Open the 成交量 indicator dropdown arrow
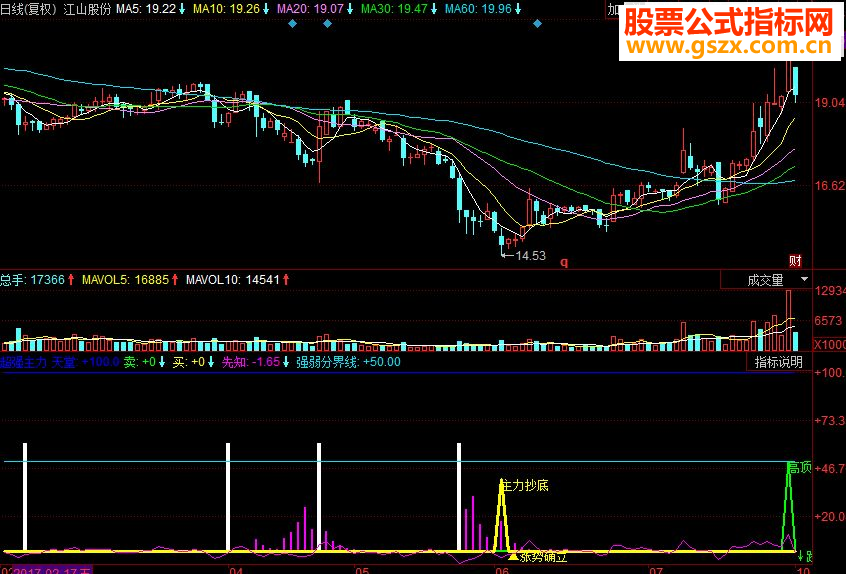Viewport: 846px width, 574px height. 804,279
